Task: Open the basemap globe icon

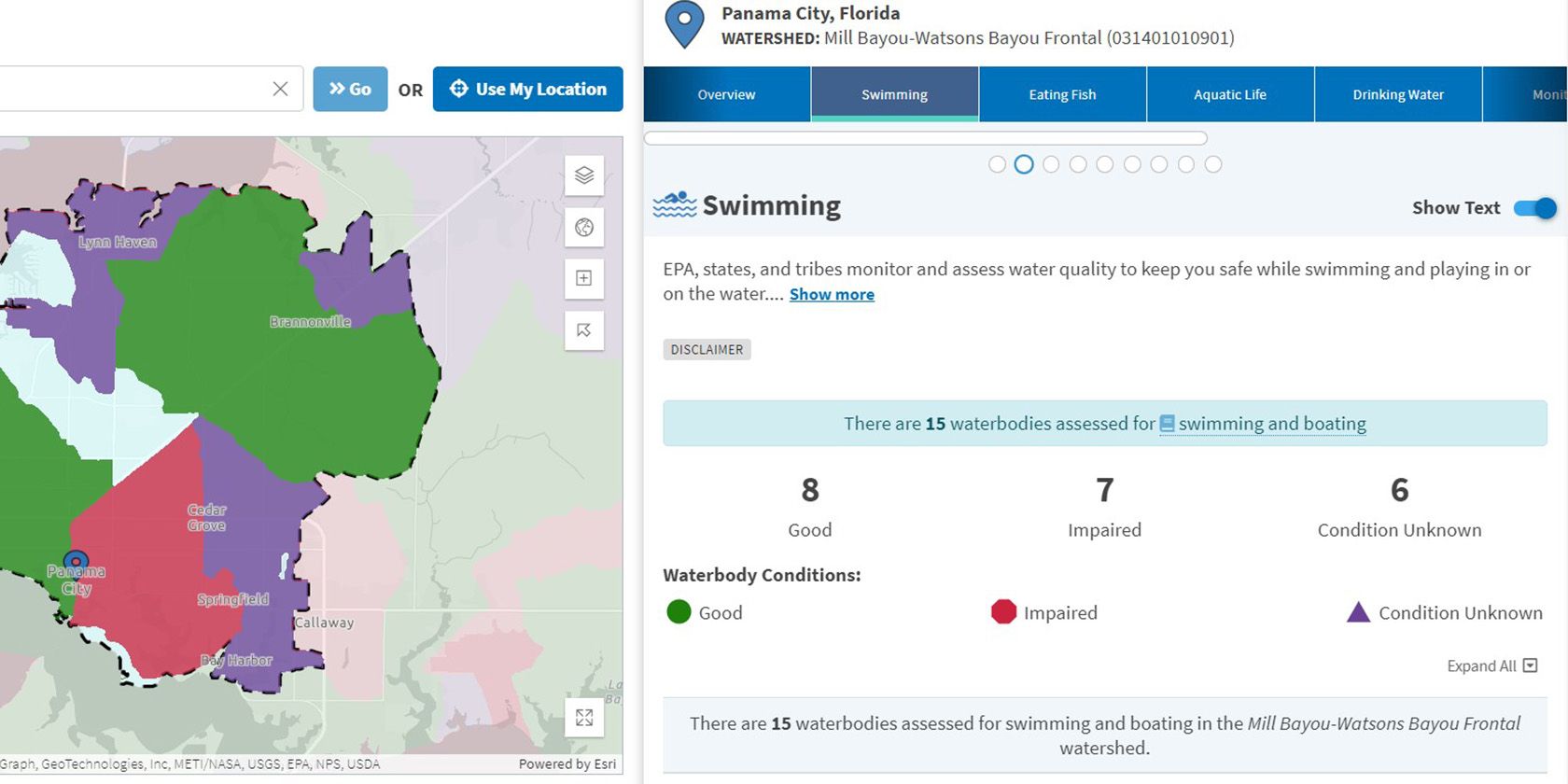Action: point(584,228)
